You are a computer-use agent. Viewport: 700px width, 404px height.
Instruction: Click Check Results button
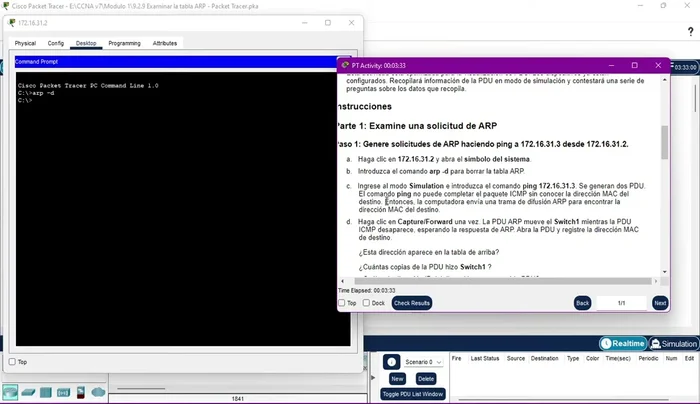click(412, 303)
